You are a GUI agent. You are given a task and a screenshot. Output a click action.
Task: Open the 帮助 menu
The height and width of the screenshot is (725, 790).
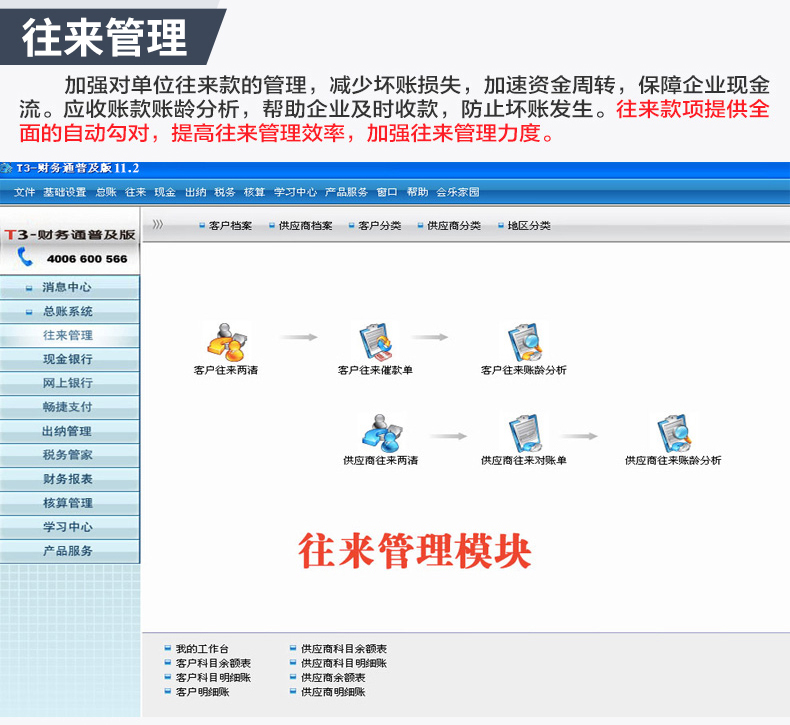417,192
